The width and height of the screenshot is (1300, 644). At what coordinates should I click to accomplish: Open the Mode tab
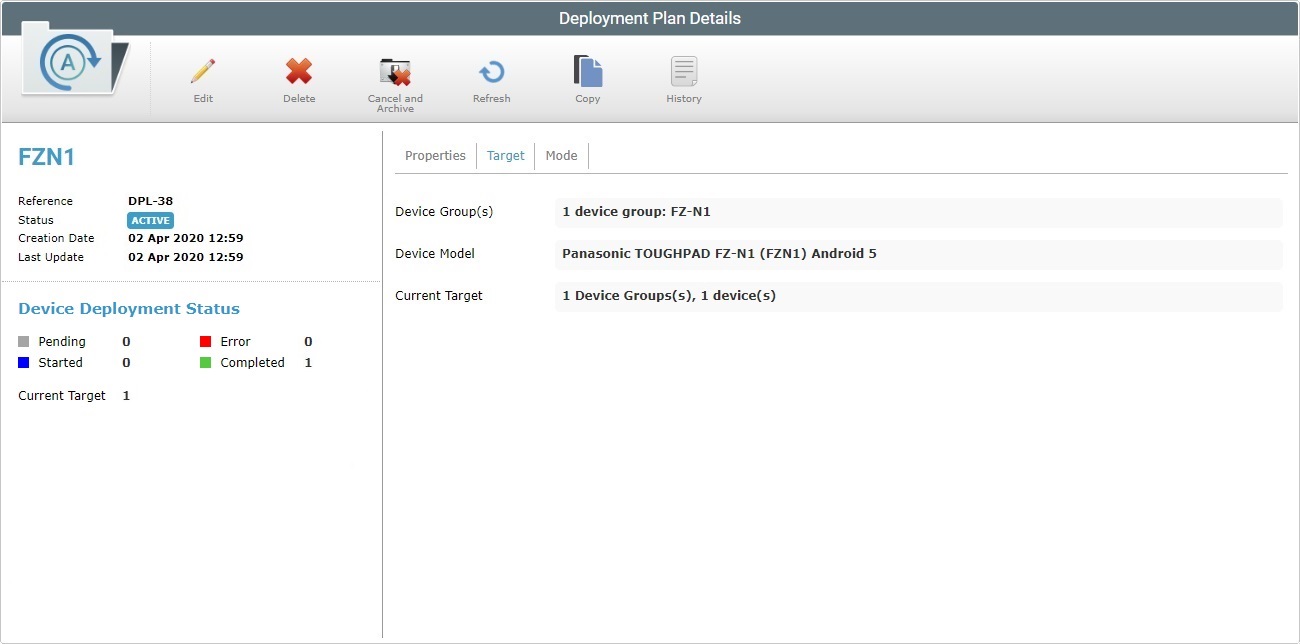(561, 155)
